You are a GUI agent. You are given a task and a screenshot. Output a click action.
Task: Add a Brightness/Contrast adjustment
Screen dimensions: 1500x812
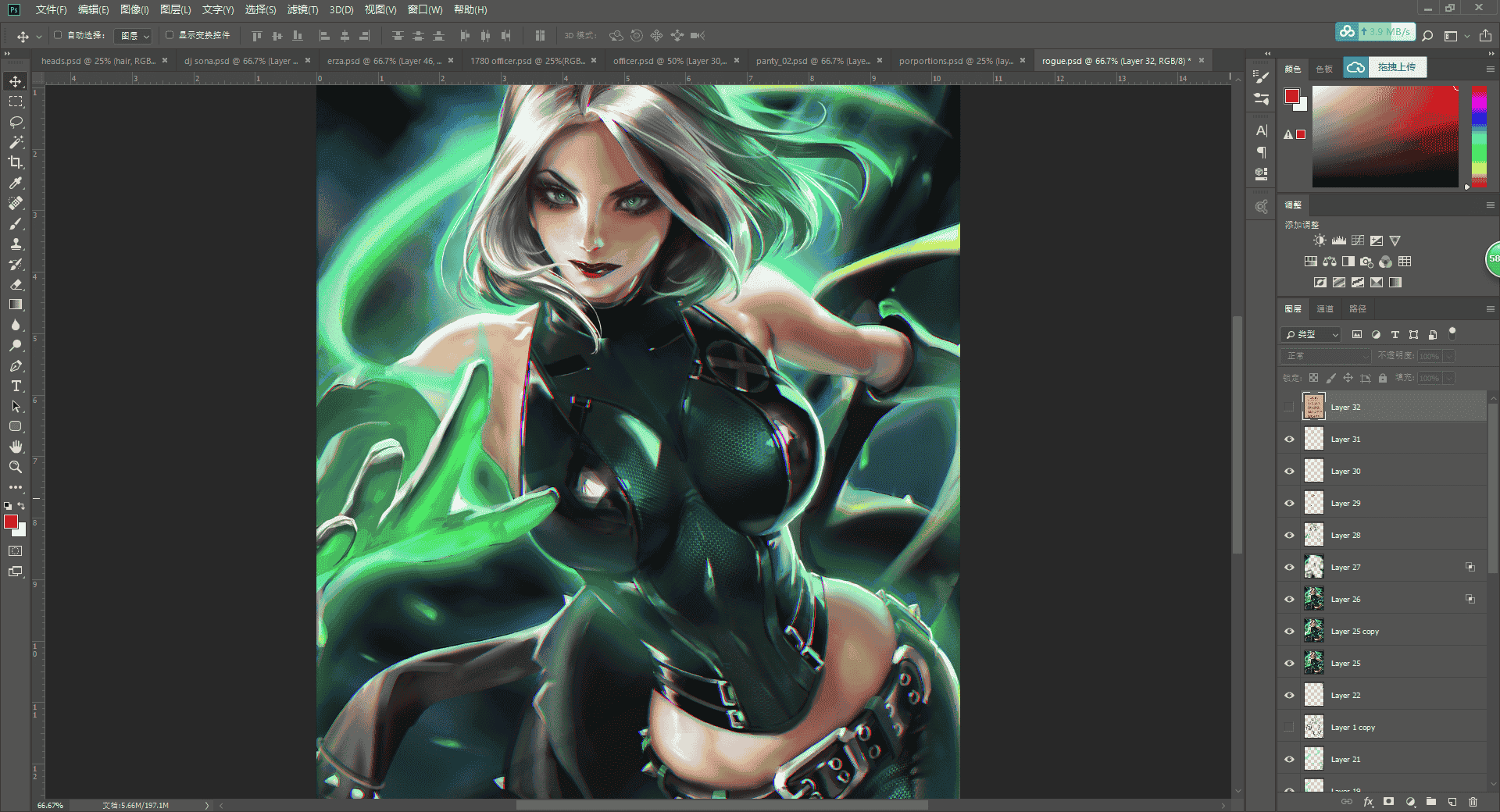pos(1320,240)
